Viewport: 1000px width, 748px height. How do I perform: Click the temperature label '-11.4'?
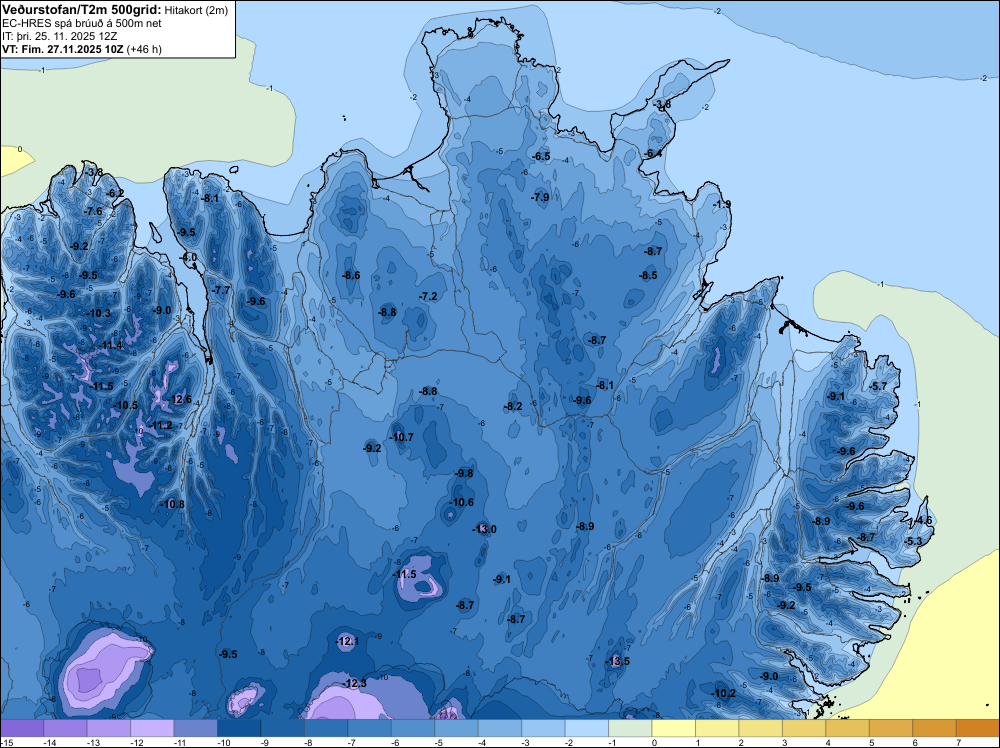point(110,346)
